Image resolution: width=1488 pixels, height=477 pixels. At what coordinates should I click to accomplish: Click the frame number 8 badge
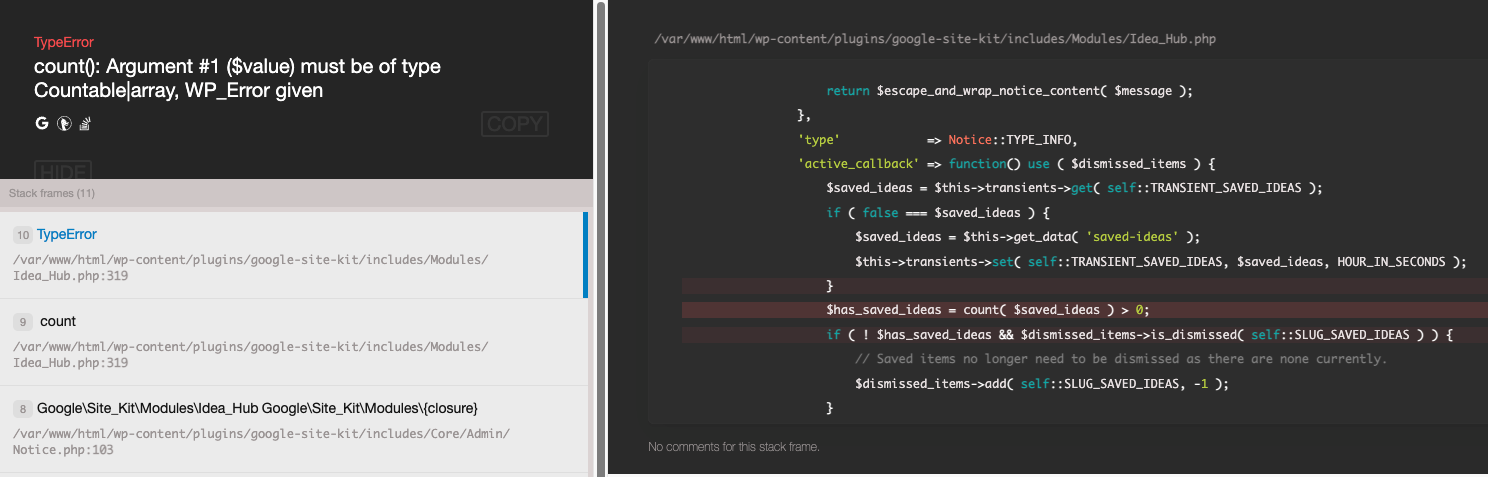[x=22, y=409]
